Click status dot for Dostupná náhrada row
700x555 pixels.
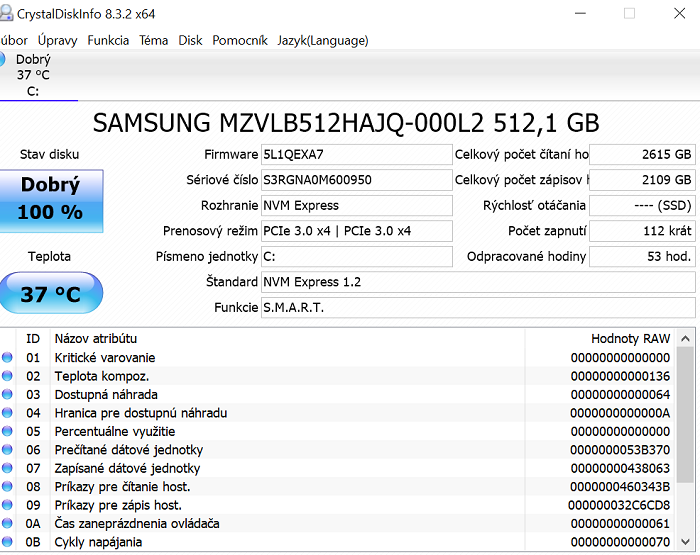tap(7, 394)
